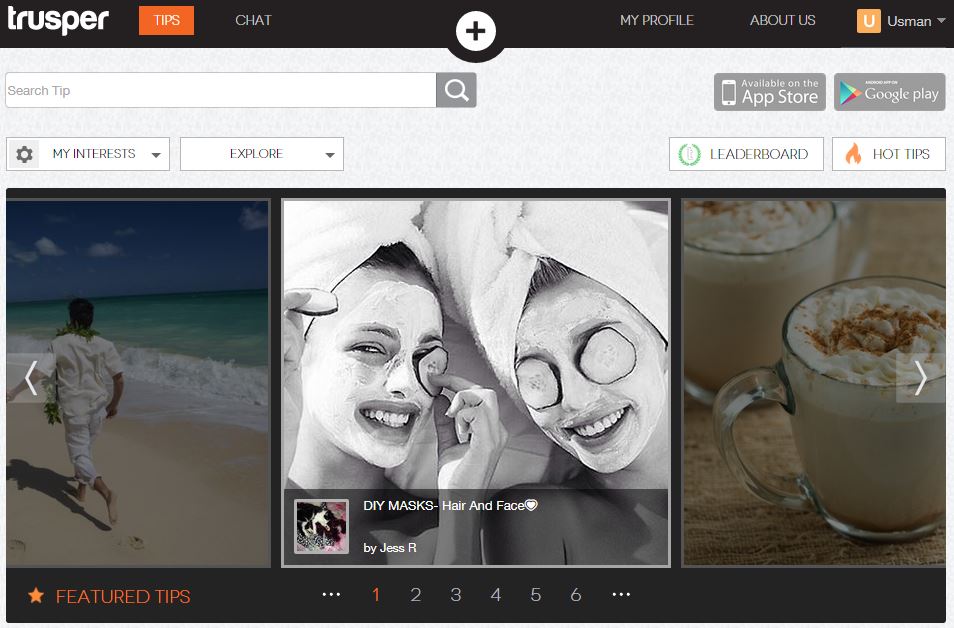Viewport: 954px width, 628px height.
Task: Click the right ellipsis pagination dots
Action: pyautogui.click(x=621, y=595)
